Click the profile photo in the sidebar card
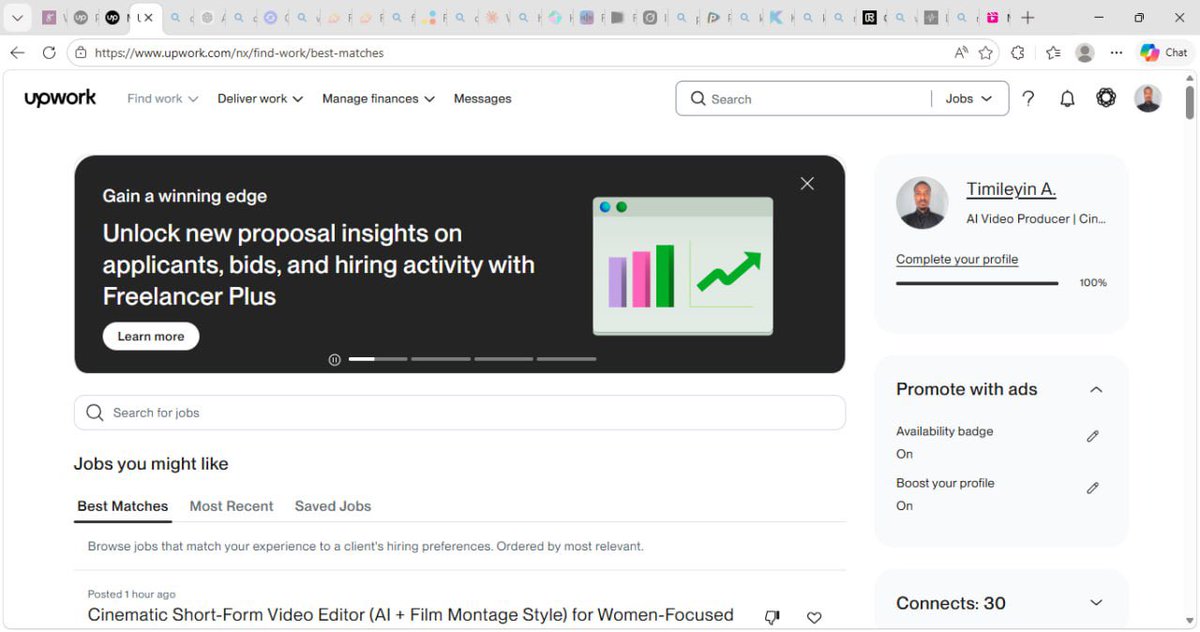Viewport: 1200px width, 632px height. 922,203
